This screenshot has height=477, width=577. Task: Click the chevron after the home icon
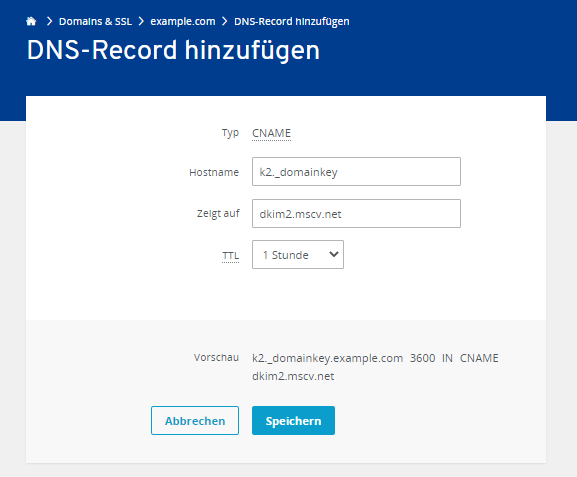point(49,21)
